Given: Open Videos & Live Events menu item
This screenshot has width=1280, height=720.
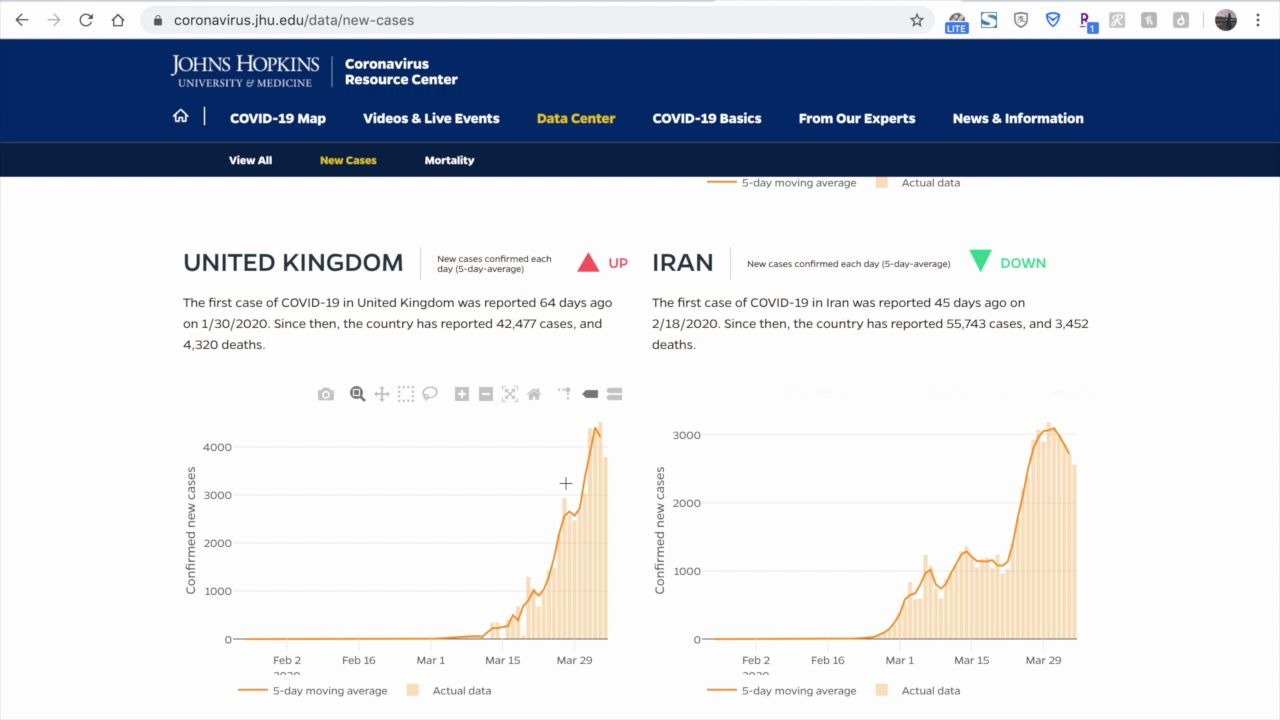Looking at the screenshot, I should (x=431, y=118).
